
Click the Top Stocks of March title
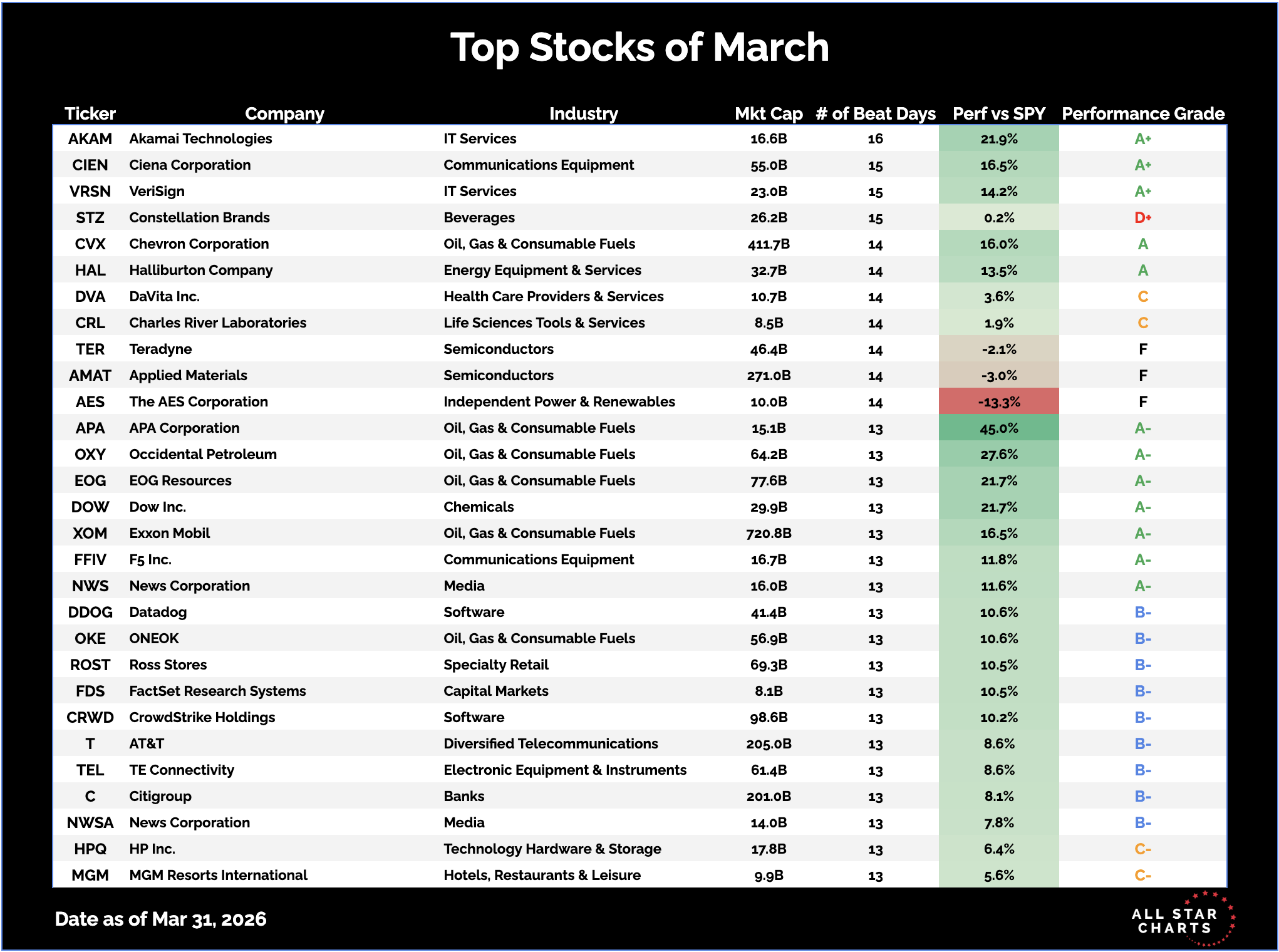pyautogui.click(x=639, y=48)
